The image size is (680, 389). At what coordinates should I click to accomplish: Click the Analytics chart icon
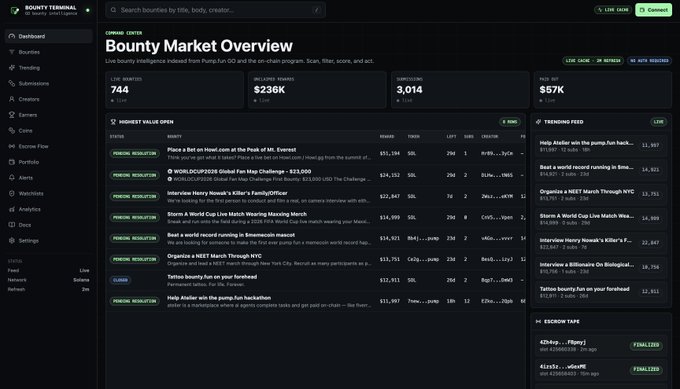coord(12,209)
